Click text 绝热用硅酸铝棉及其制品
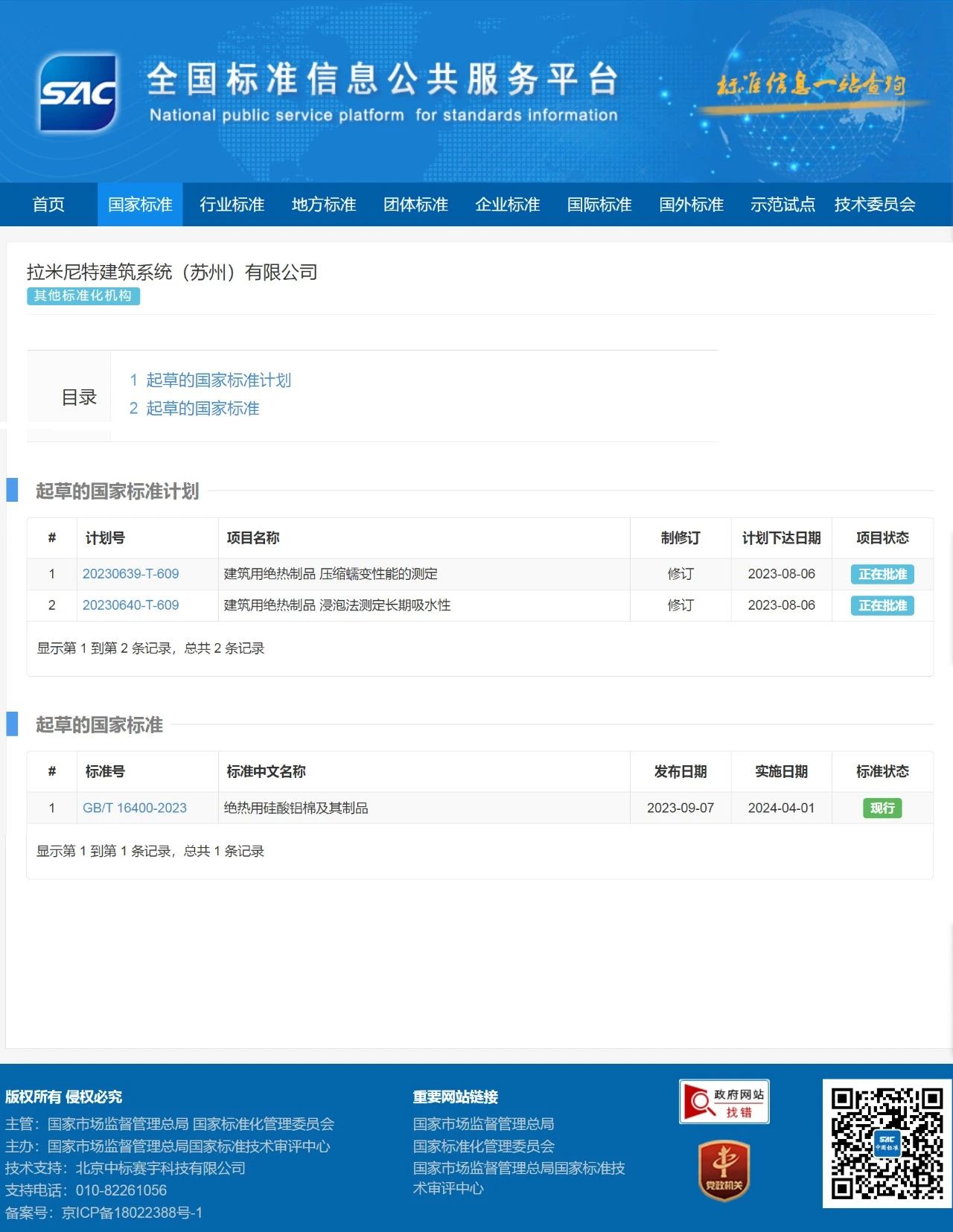The image size is (953, 1232). pyautogui.click(x=296, y=808)
